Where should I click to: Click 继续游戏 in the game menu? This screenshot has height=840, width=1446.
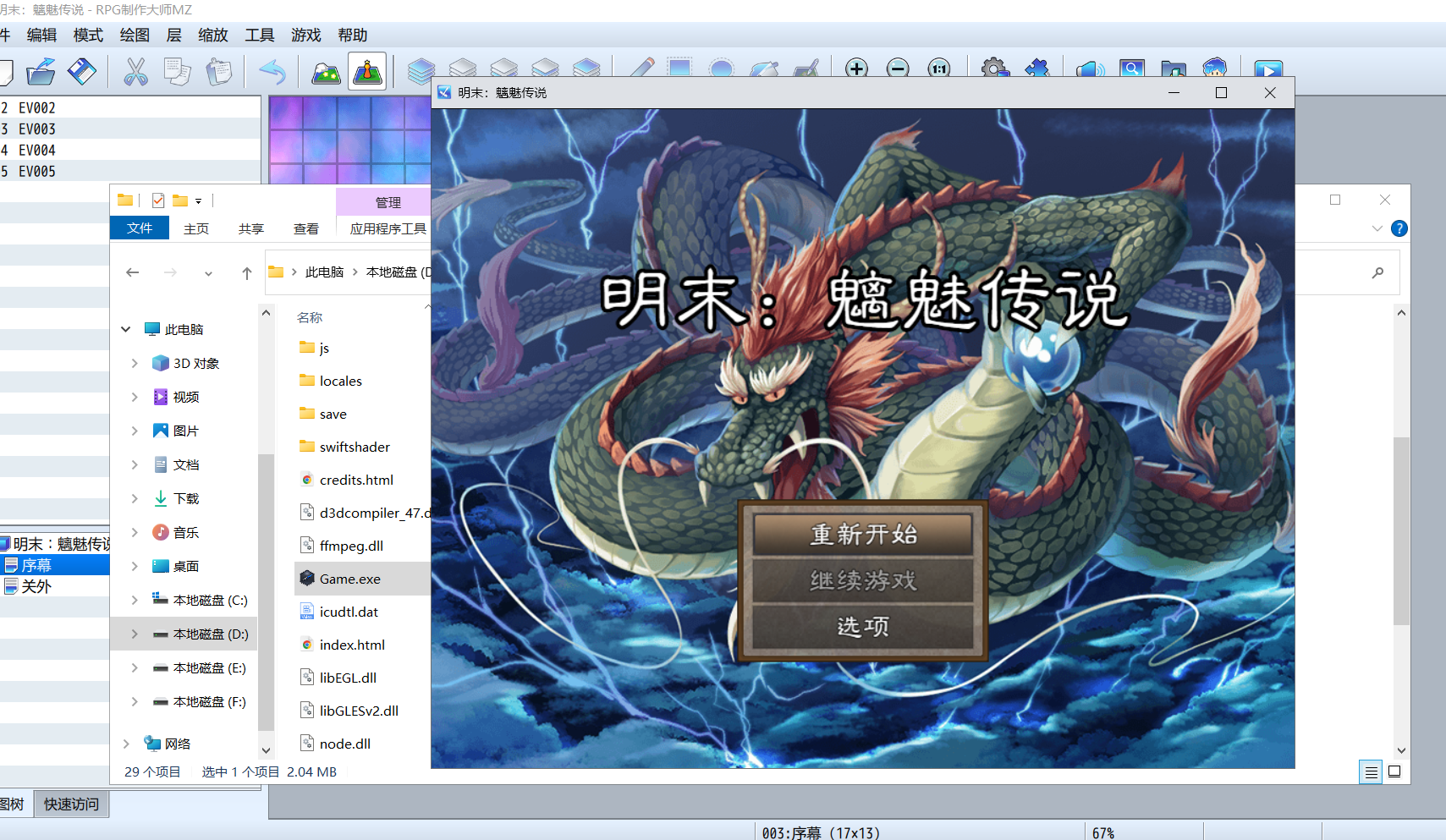[863, 580]
